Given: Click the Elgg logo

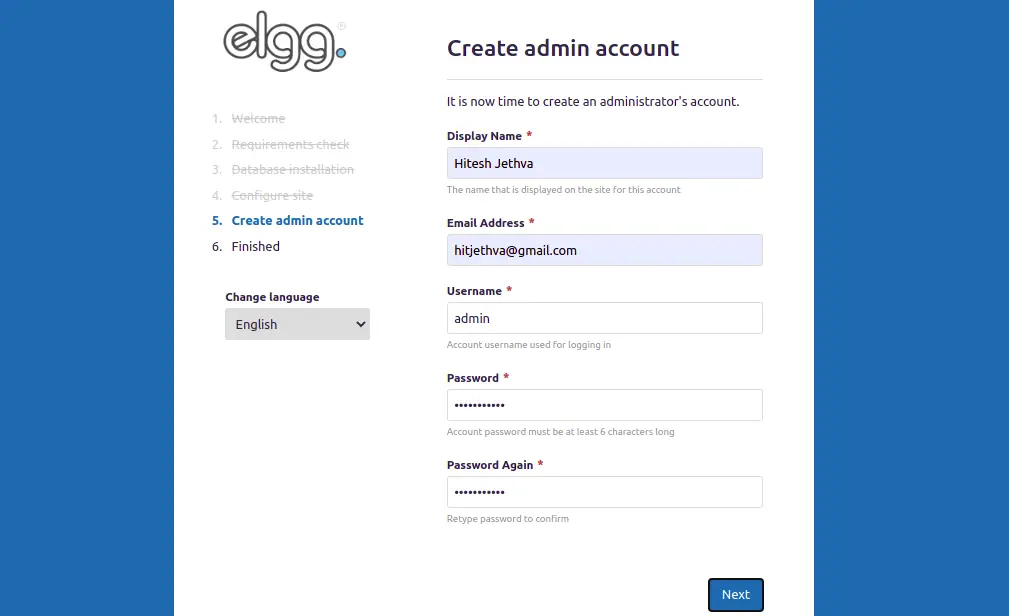Looking at the screenshot, I should (x=284, y=42).
